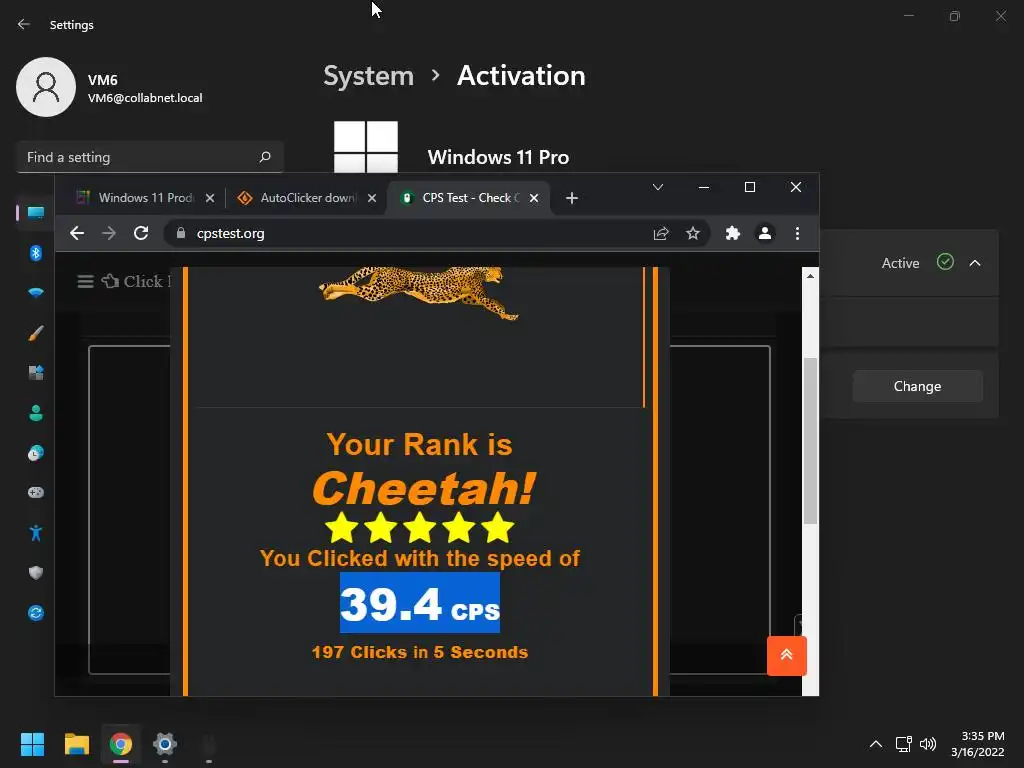Open Accessibility category in Settings sidebar
The width and height of the screenshot is (1024, 768).
[x=36, y=533]
